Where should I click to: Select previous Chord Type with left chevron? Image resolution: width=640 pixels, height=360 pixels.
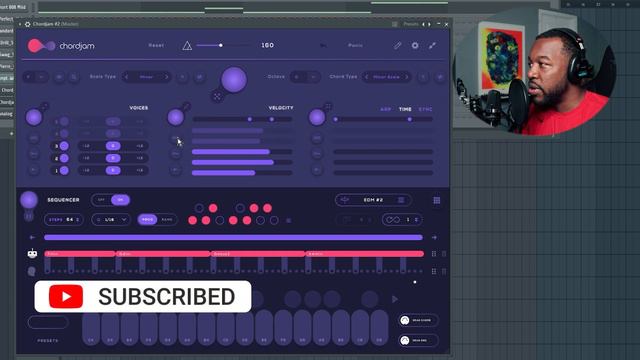[367, 77]
